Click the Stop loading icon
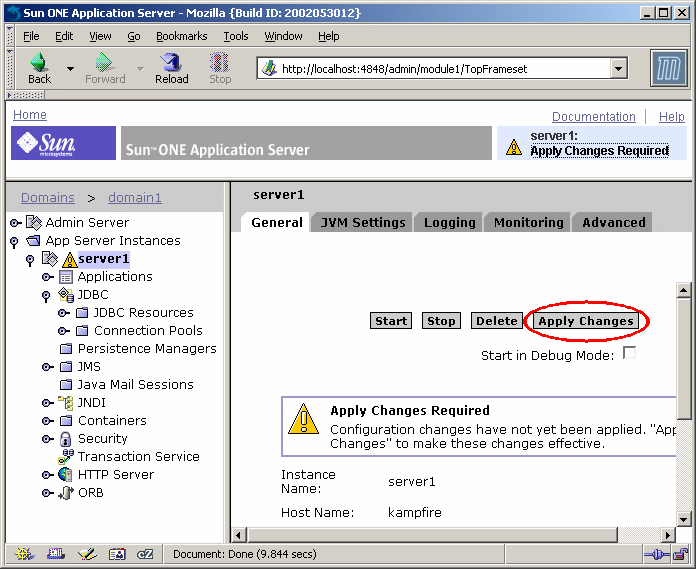The height and width of the screenshot is (569, 696). coord(220,62)
